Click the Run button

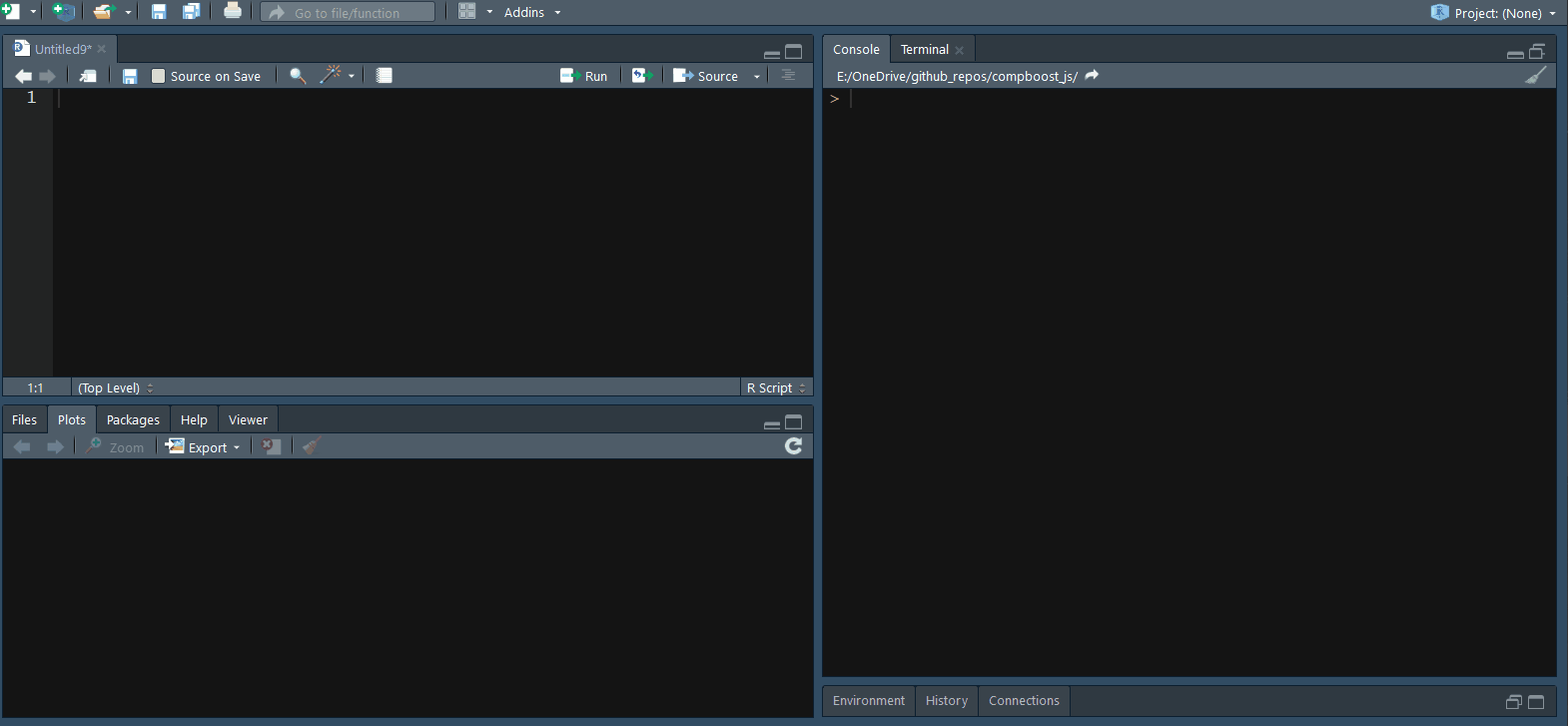coord(585,76)
